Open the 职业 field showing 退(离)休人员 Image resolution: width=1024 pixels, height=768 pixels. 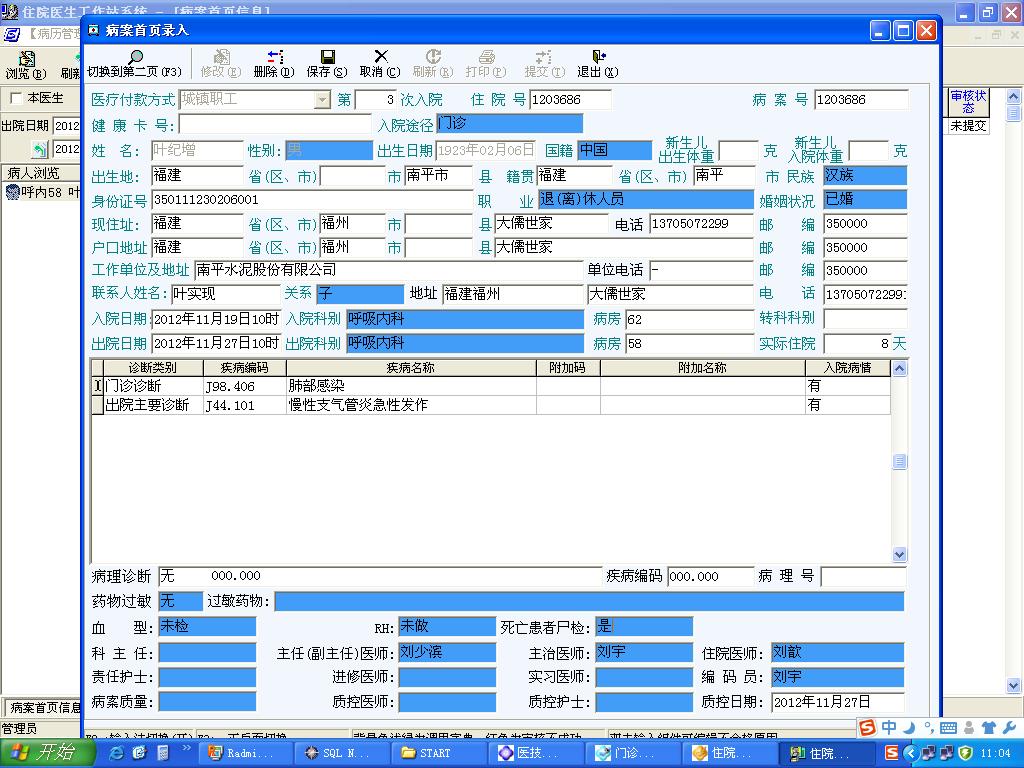click(x=646, y=199)
